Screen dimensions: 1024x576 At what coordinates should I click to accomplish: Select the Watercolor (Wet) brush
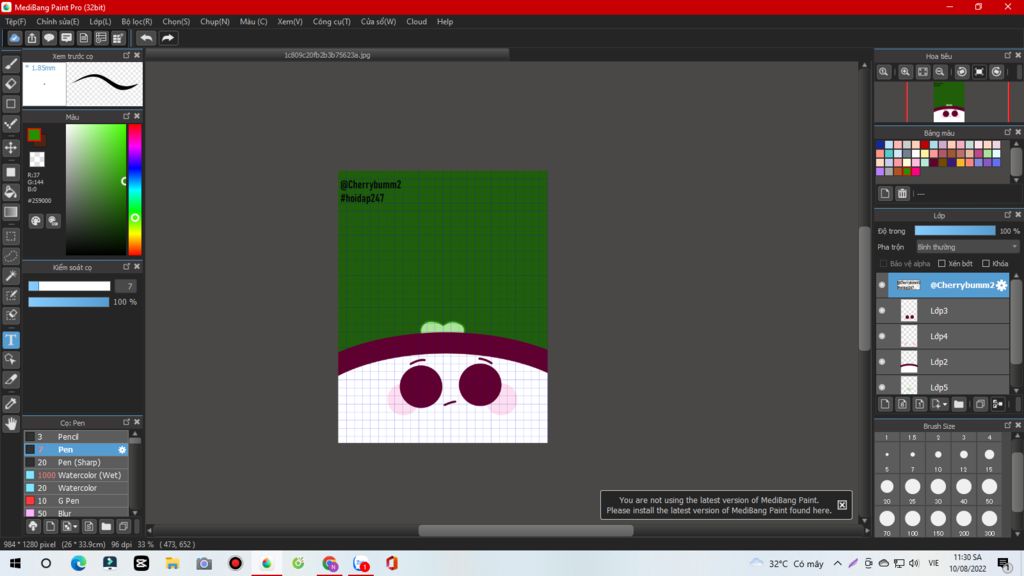pos(76,475)
